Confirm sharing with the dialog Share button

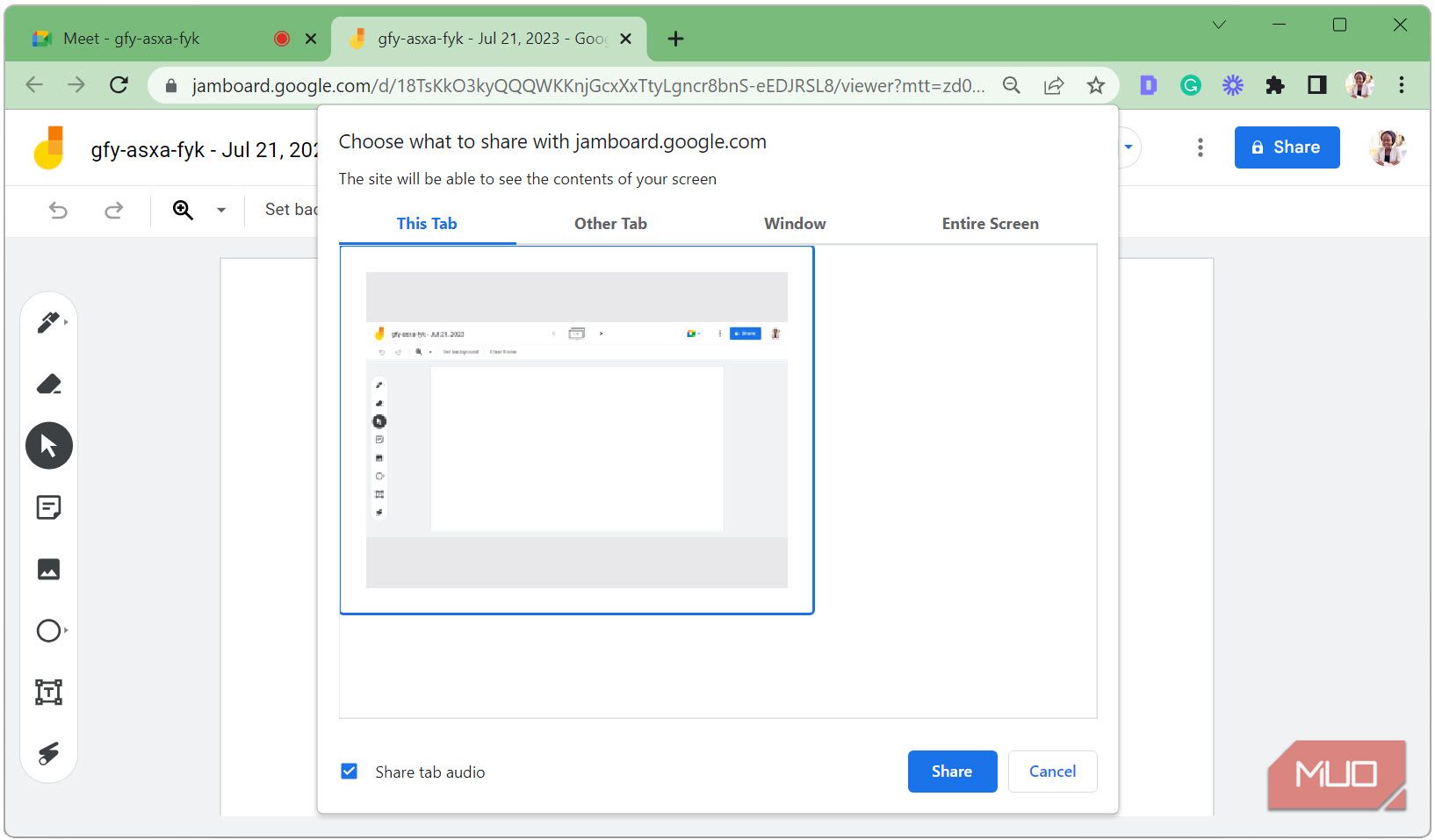click(x=952, y=772)
